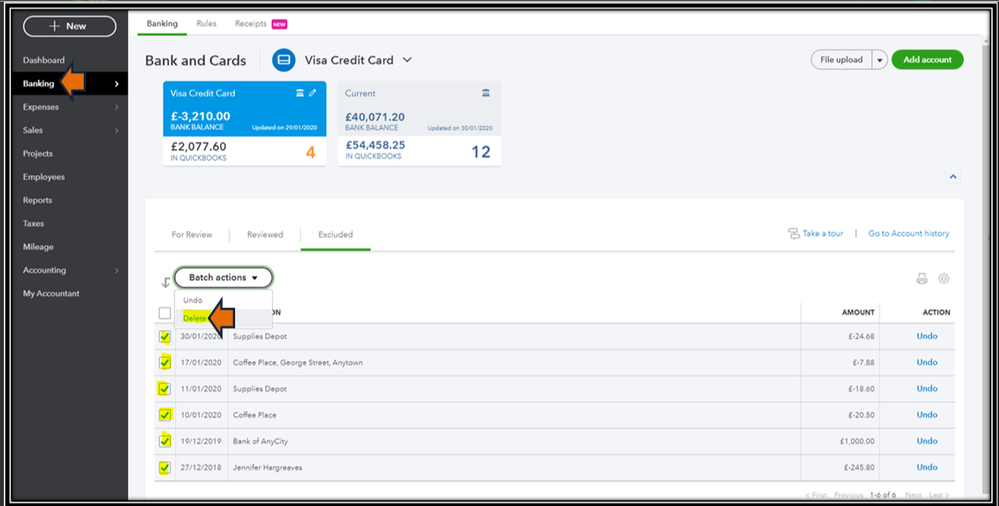Click the Add account button
This screenshot has width=999, height=506.
[x=928, y=60]
